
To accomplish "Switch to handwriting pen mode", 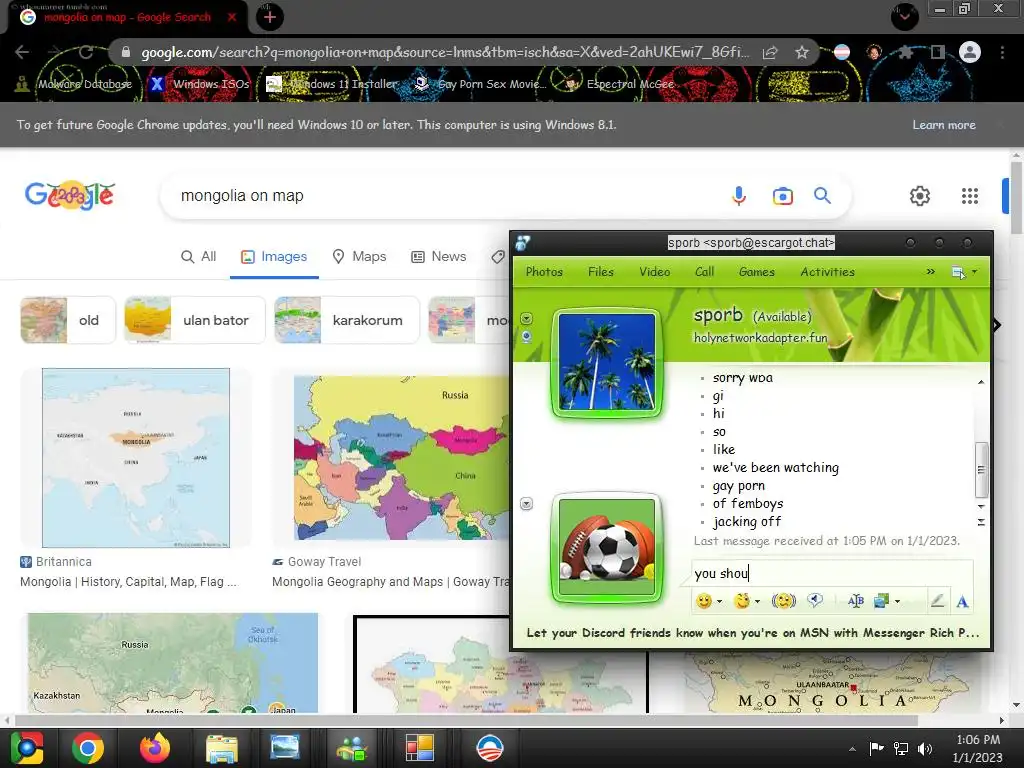I will click(x=937, y=600).
